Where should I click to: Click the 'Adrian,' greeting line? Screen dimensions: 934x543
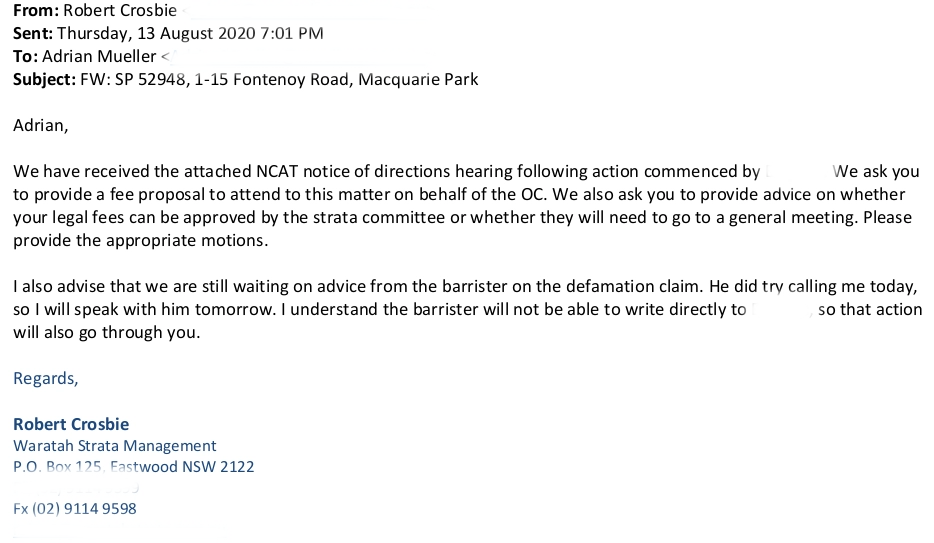41,126
